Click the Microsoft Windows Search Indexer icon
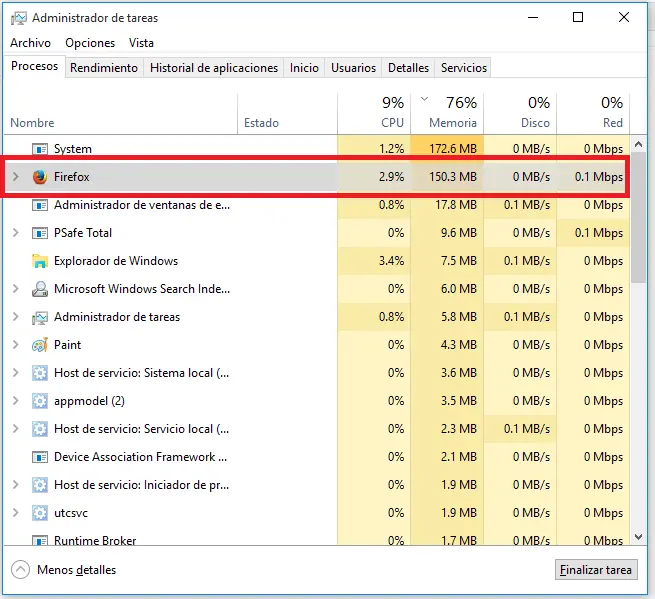 (x=40, y=289)
